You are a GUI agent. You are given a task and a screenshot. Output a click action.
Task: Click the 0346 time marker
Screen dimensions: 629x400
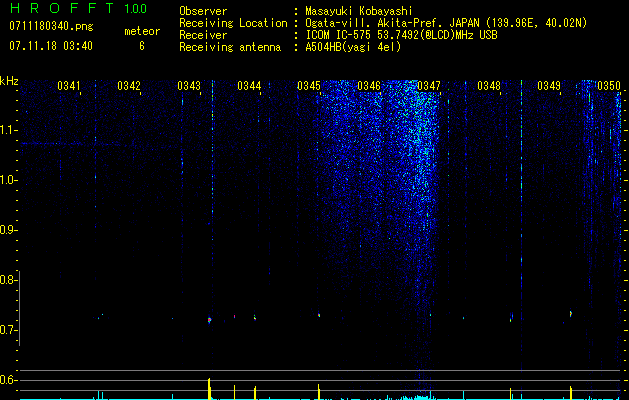pos(369,86)
